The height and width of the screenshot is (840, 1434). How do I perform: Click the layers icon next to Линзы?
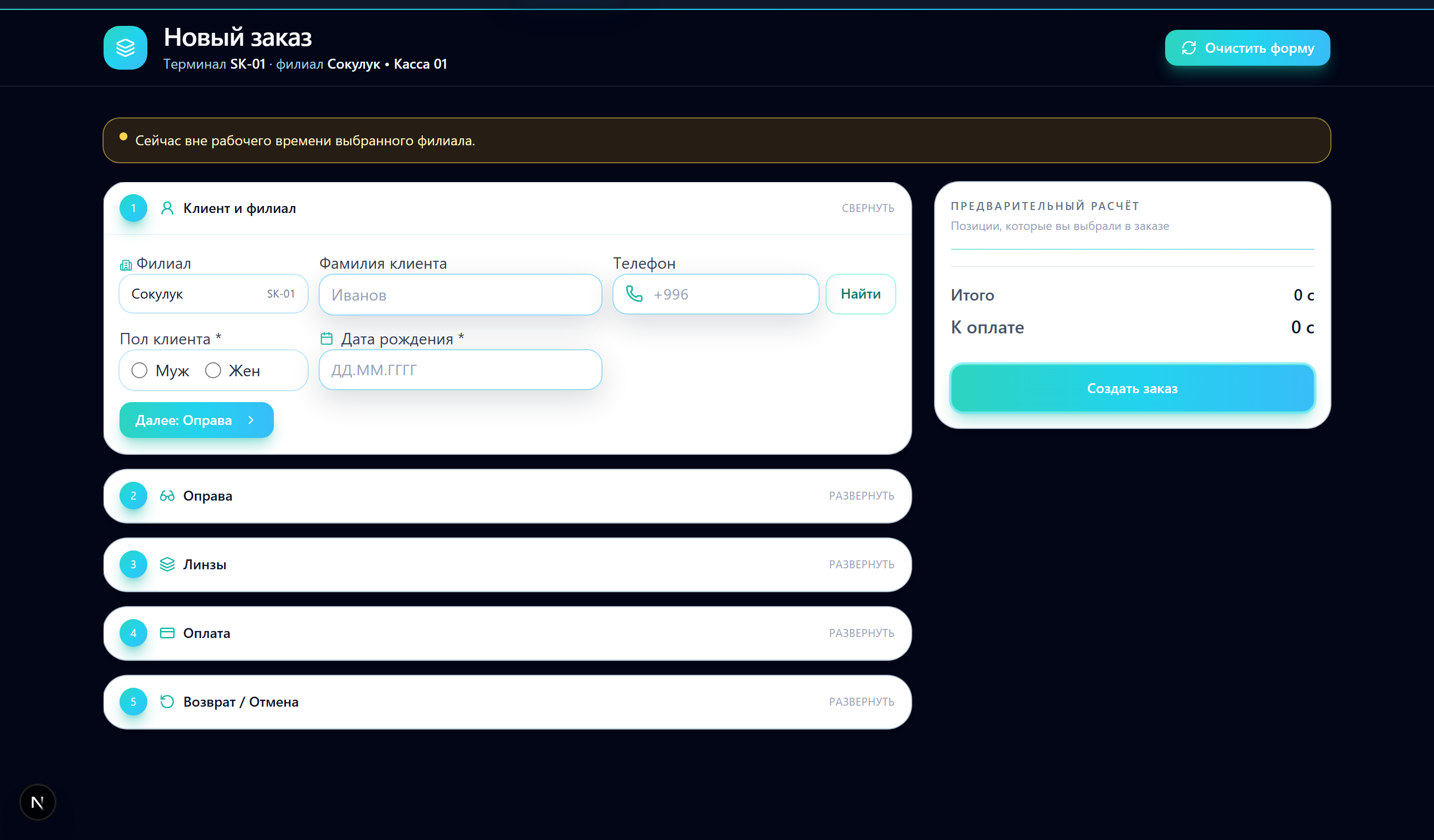click(x=167, y=564)
